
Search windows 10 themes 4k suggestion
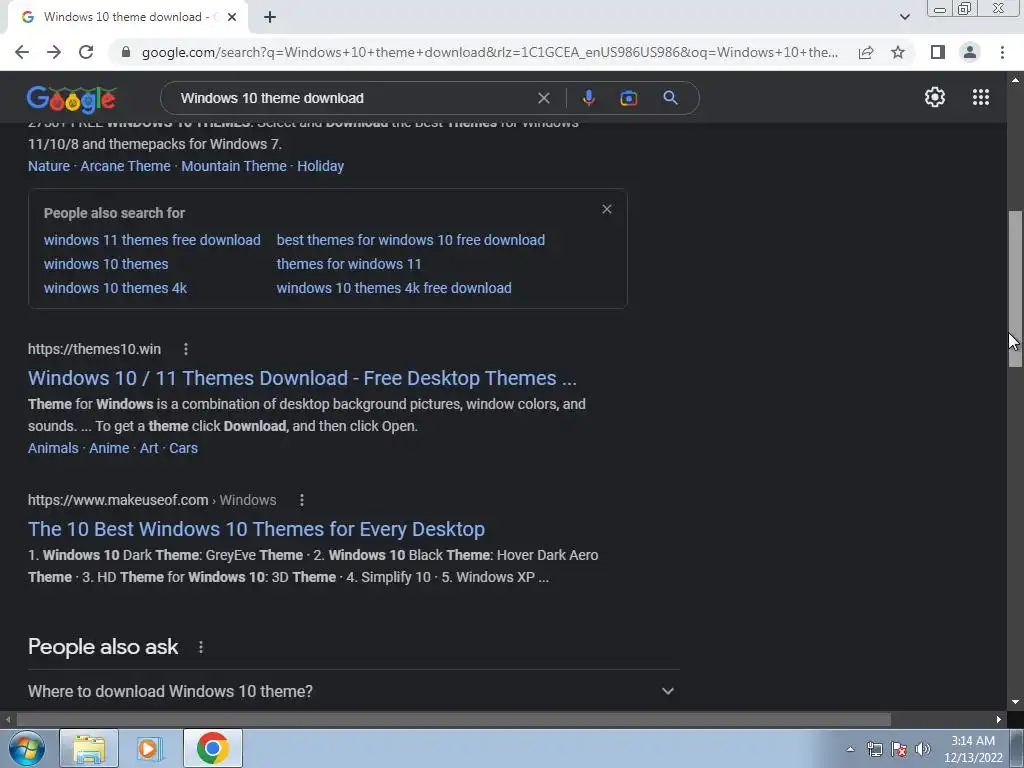(115, 288)
